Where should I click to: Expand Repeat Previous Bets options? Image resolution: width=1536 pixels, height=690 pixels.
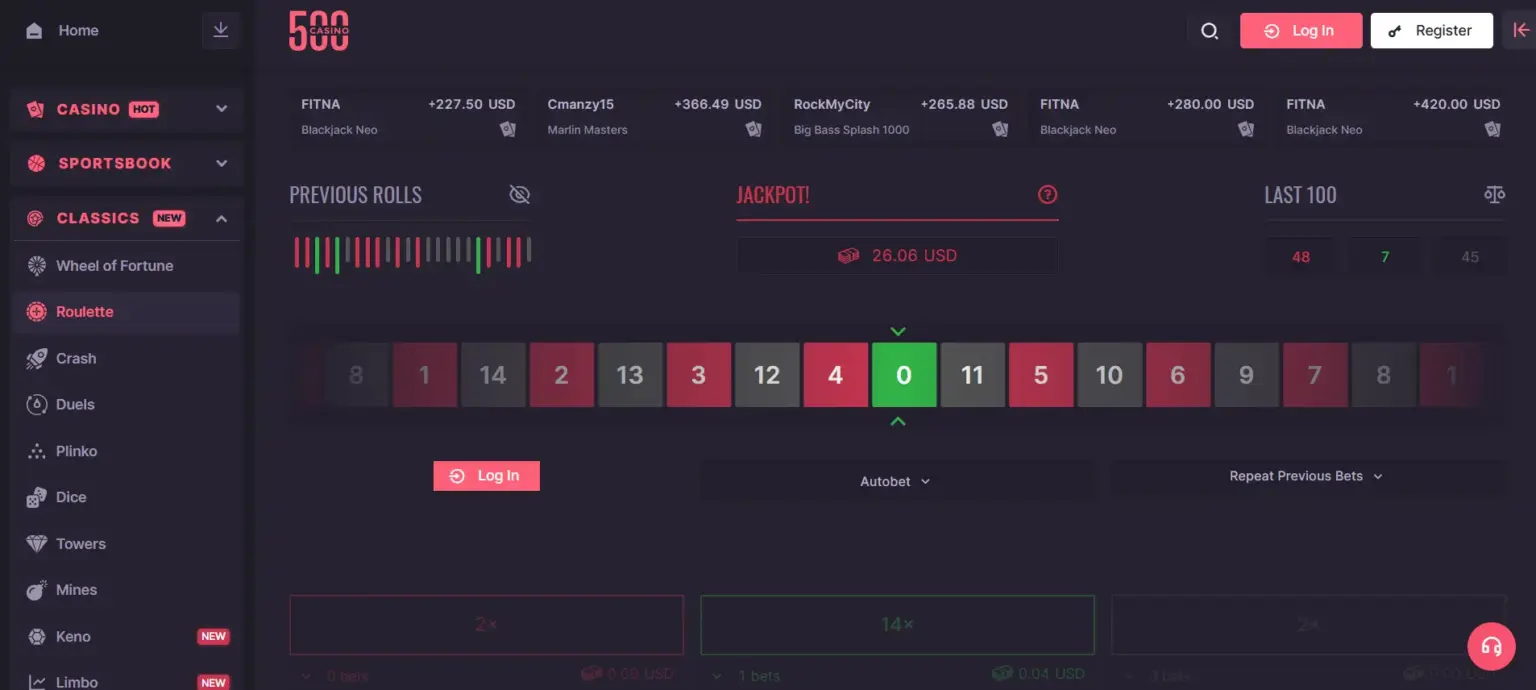click(1305, 475)
